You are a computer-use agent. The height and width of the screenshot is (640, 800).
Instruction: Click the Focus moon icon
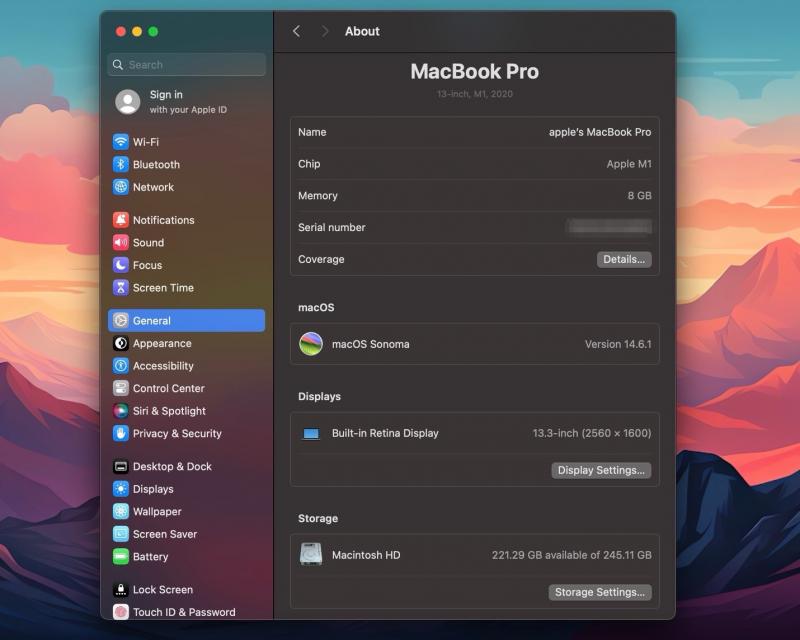click(121, 265)
